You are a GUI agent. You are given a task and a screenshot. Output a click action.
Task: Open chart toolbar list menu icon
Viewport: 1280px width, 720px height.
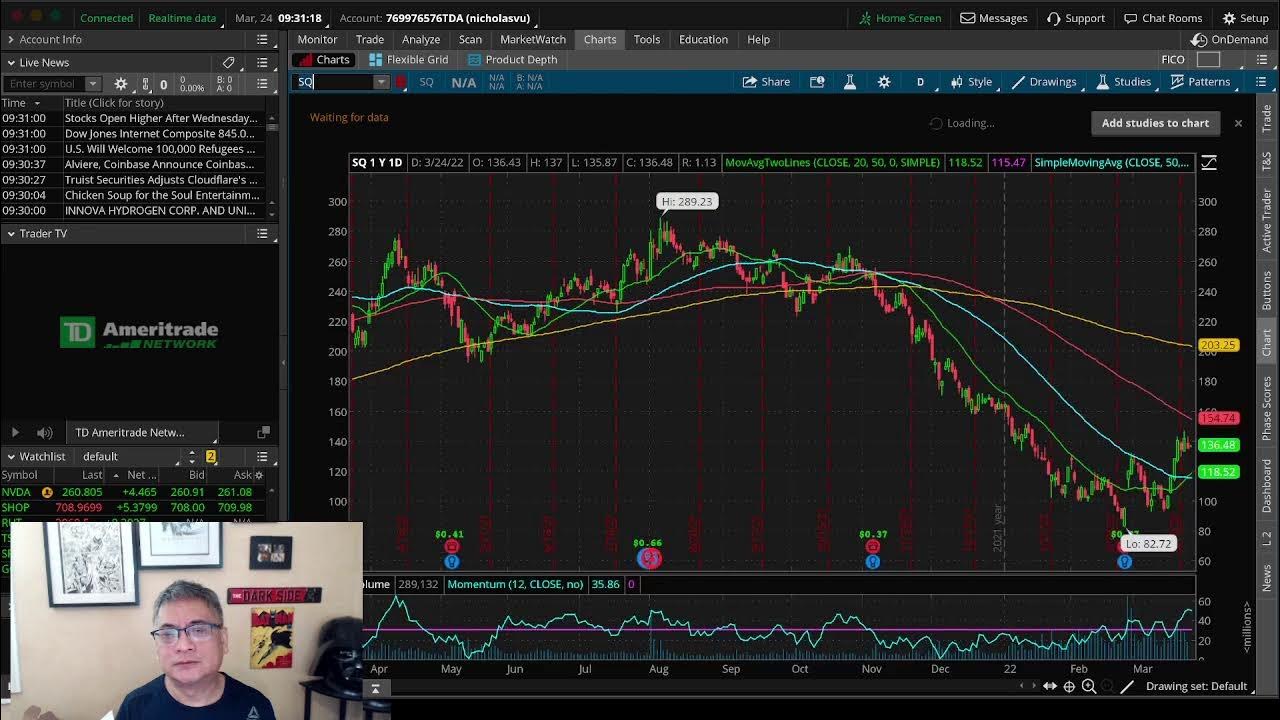pyautogui.click(x=1261, y=82)
